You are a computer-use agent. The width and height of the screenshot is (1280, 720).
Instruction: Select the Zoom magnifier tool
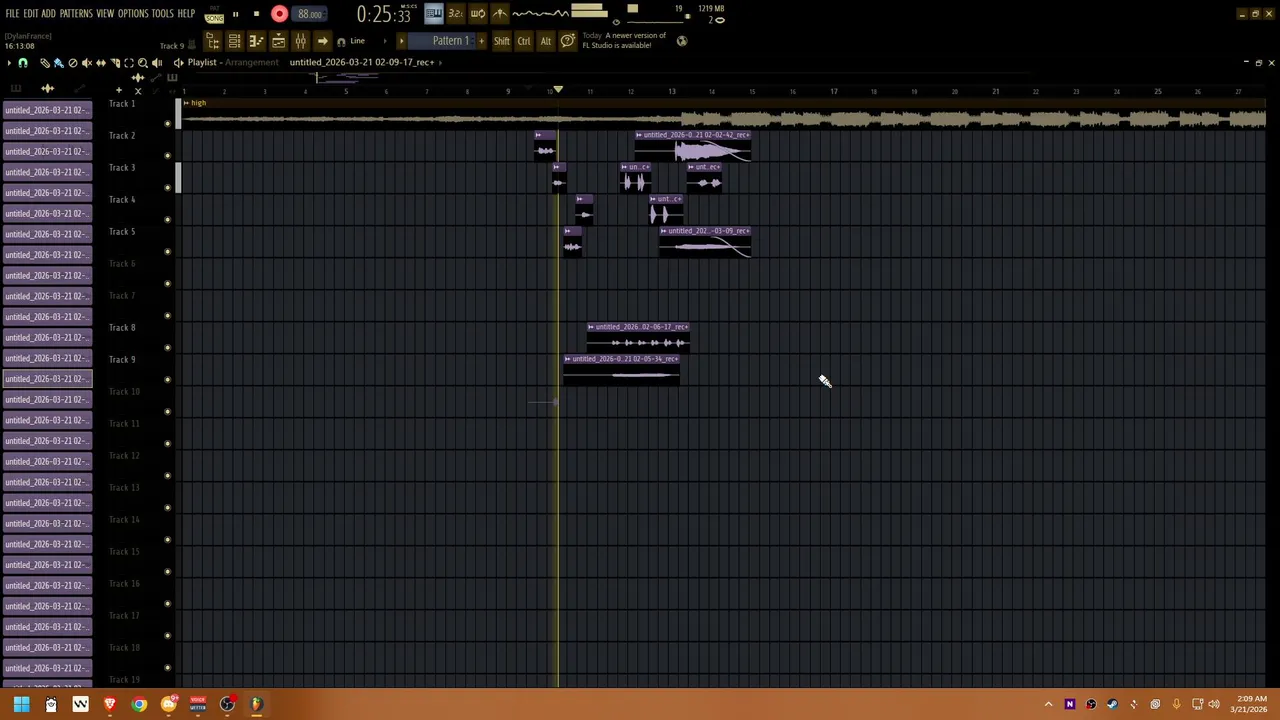click(142, 63)
